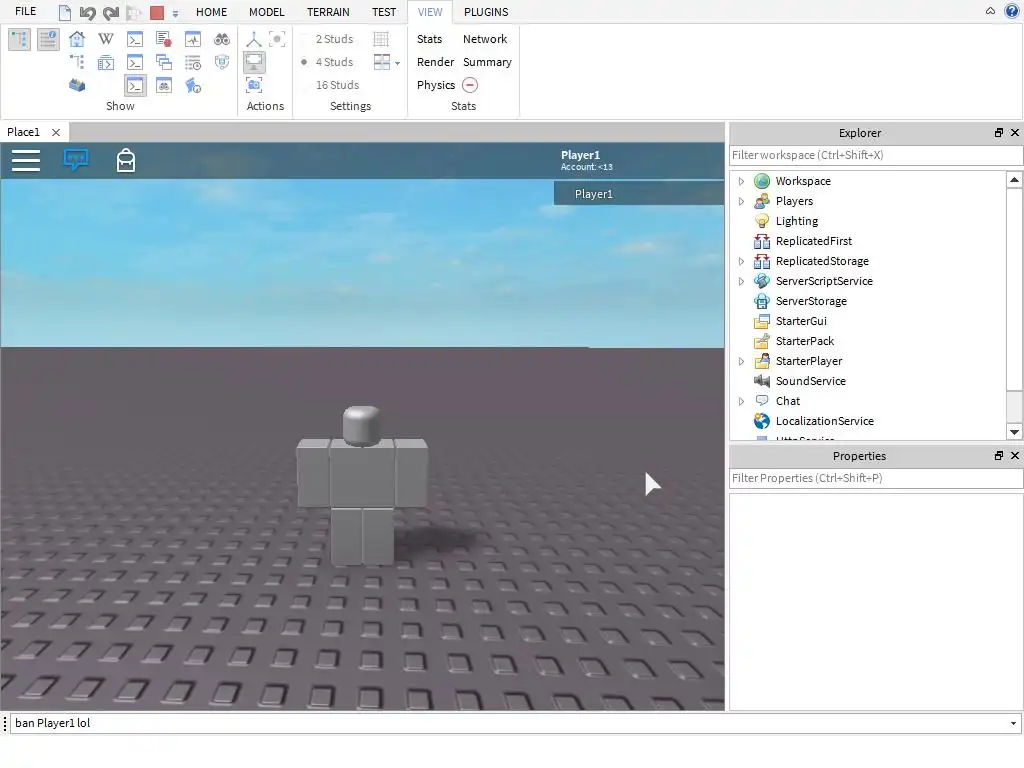1024x768 pixels.
Task: Open the quick access toolbar customize dropdown
Action: [175, 13]
